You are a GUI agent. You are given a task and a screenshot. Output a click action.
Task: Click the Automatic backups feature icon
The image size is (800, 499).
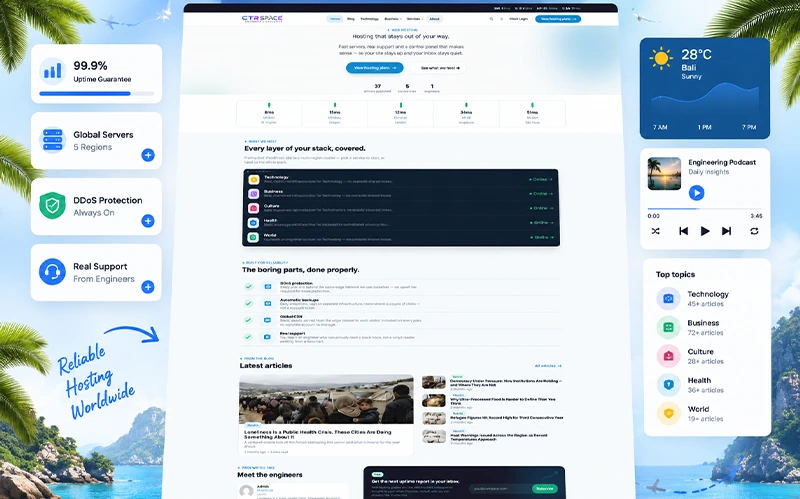click(x=268, y=303)
